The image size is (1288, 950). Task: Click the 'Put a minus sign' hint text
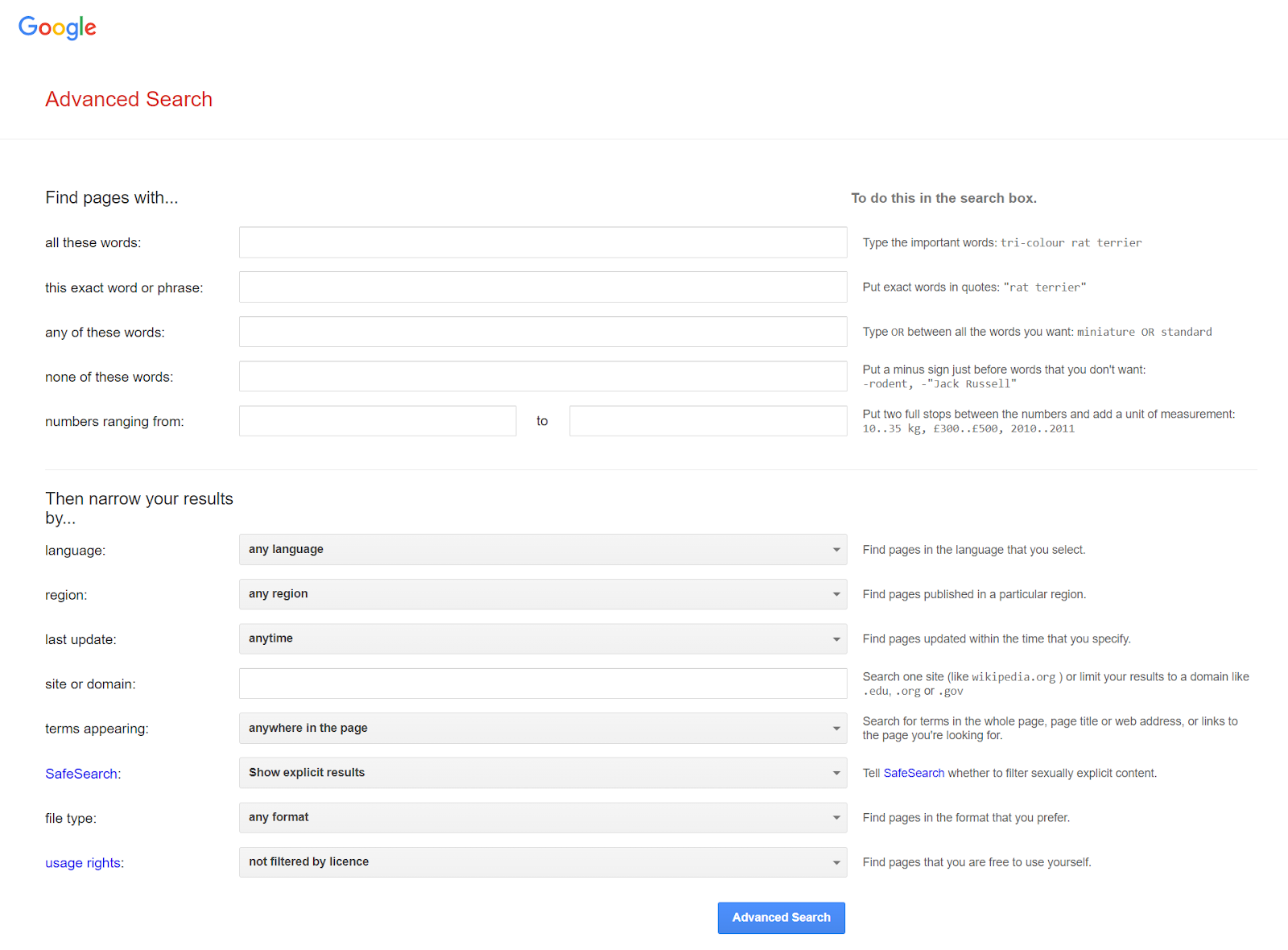coord(1004,377)
